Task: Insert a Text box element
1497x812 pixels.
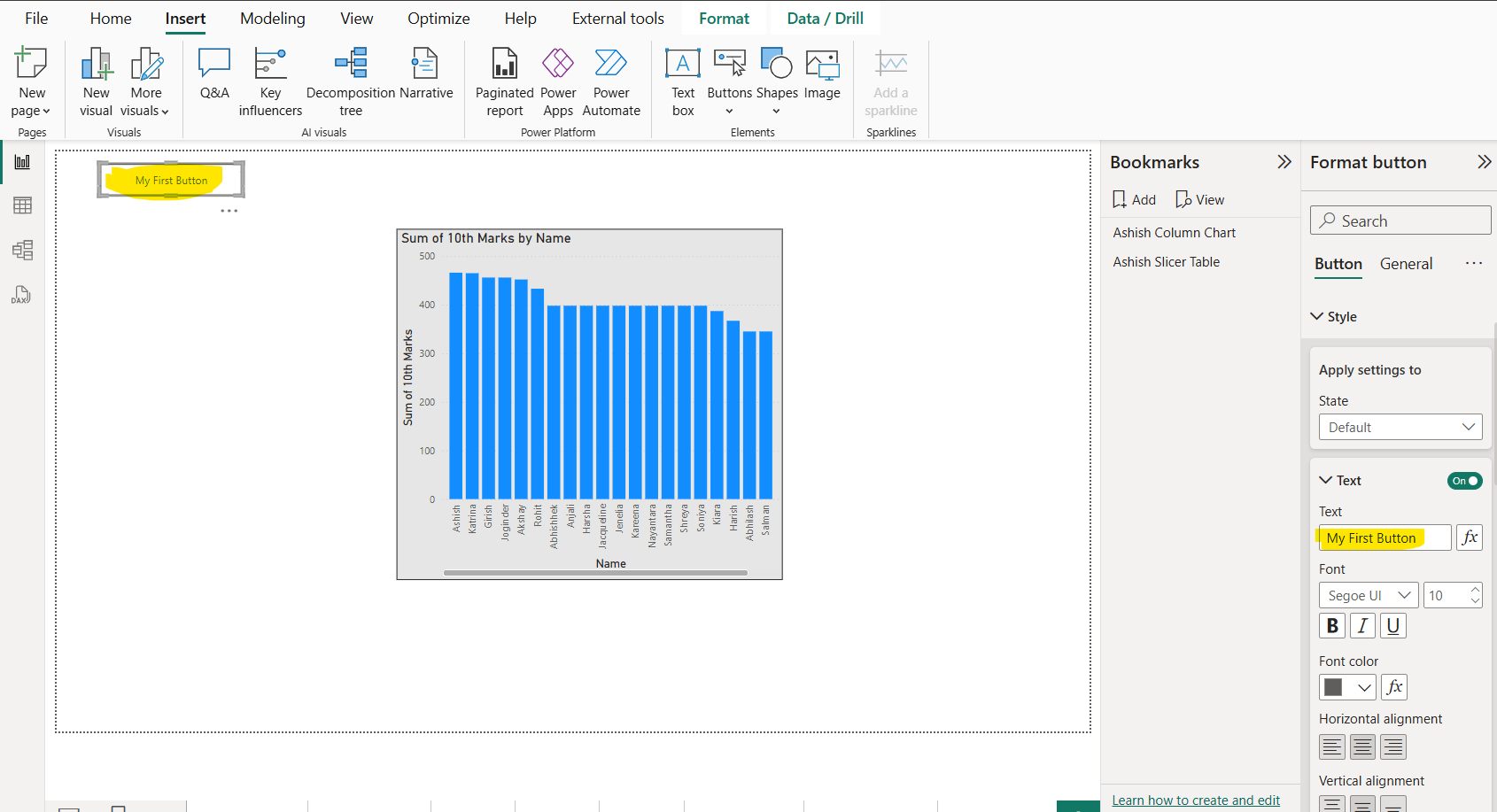Action: tap(682, 80)
